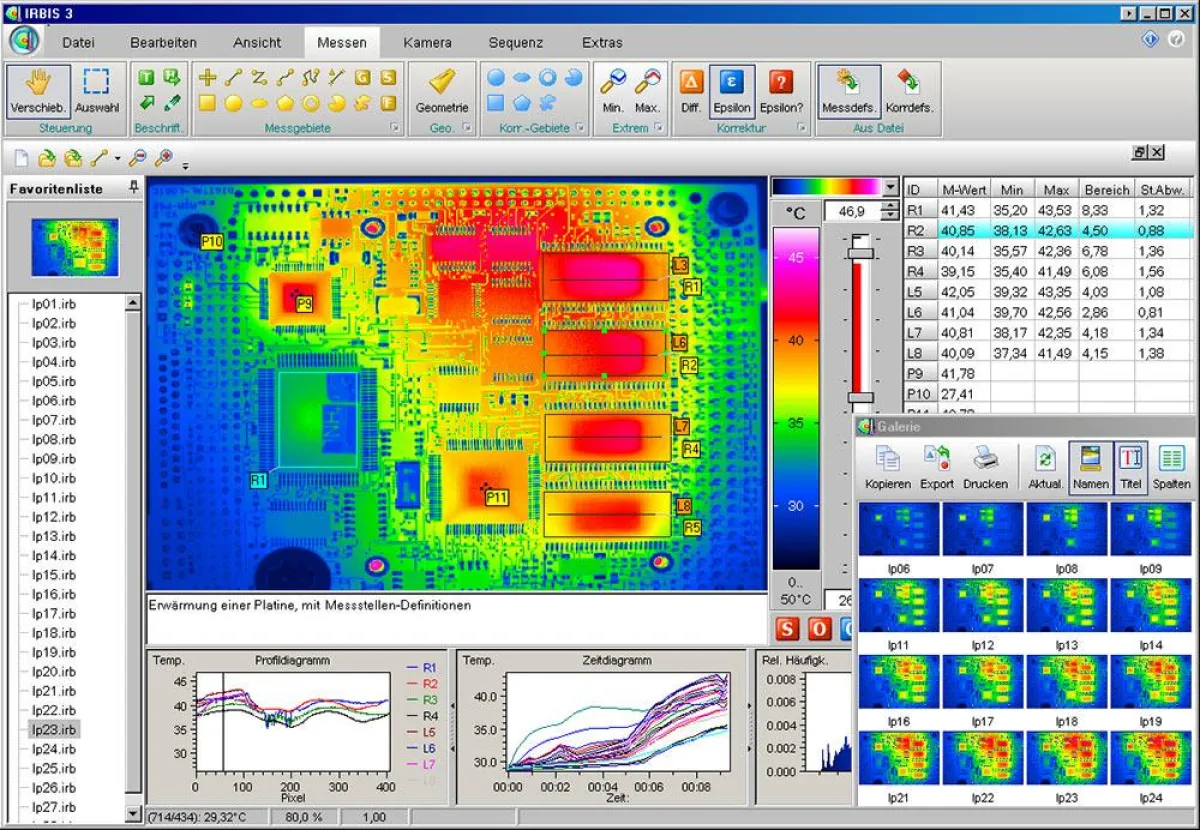Click the Drucken icon in Galerie

(x=986, y=465)
